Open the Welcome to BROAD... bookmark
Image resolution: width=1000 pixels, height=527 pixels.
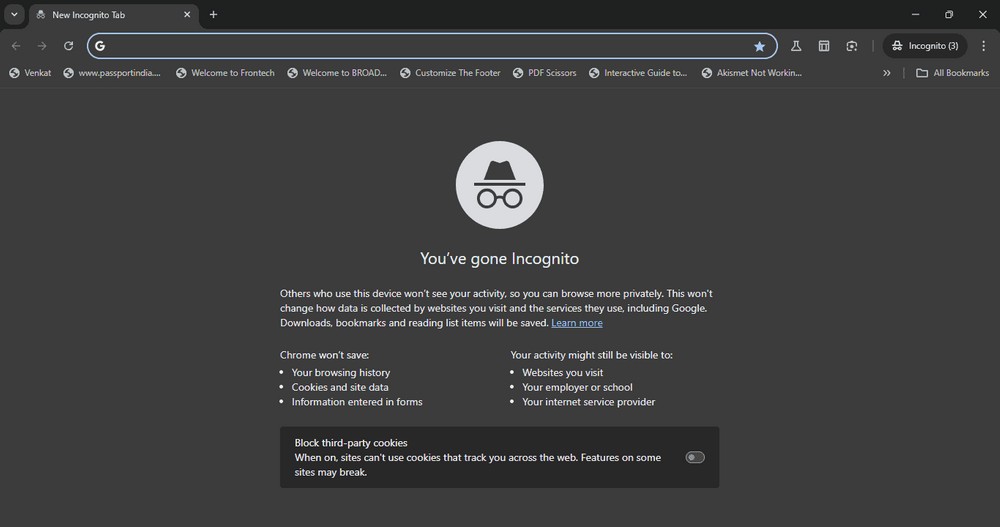point(337,73)
